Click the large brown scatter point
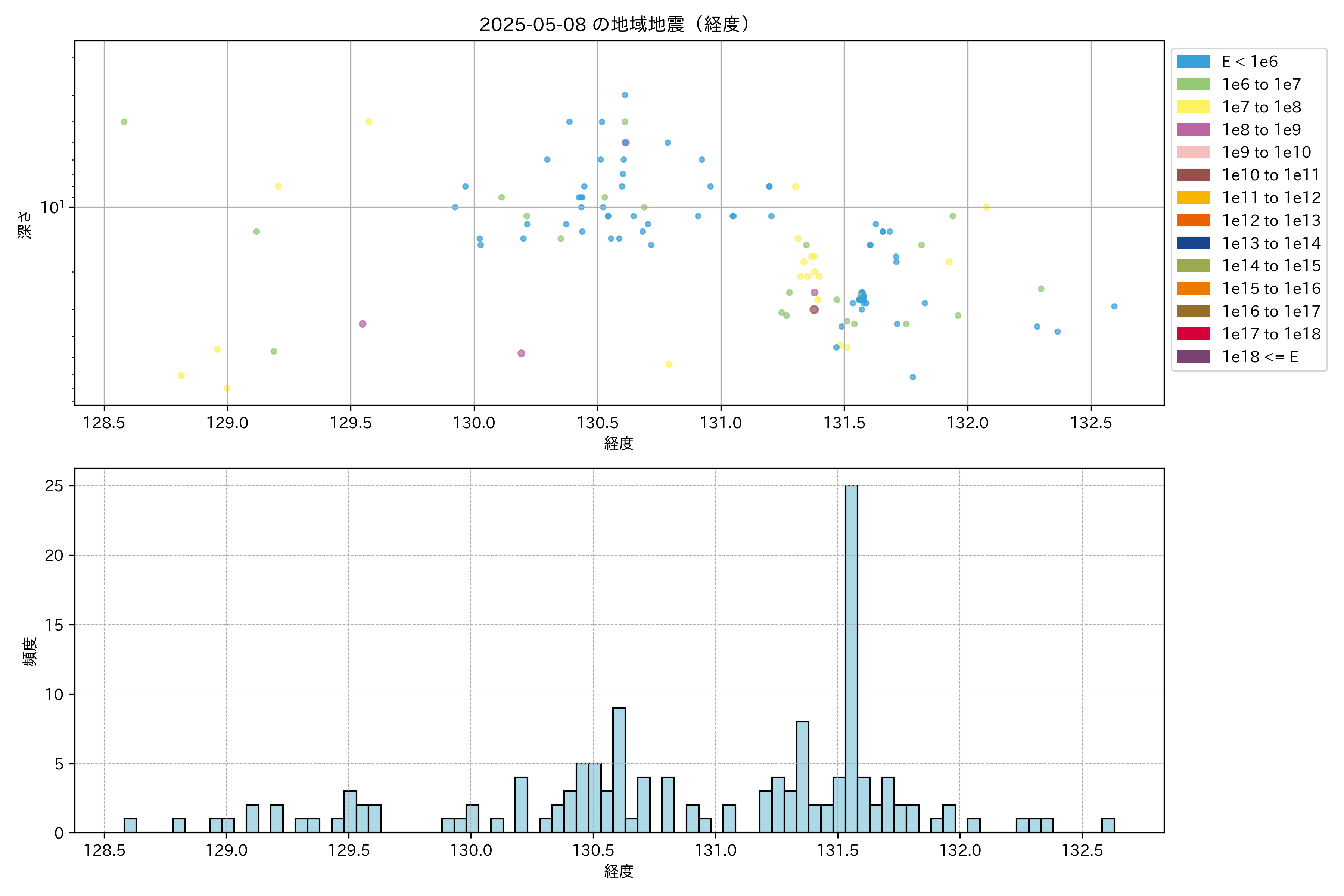Viewport: 1344px width, 896px height. click(814, 310)
